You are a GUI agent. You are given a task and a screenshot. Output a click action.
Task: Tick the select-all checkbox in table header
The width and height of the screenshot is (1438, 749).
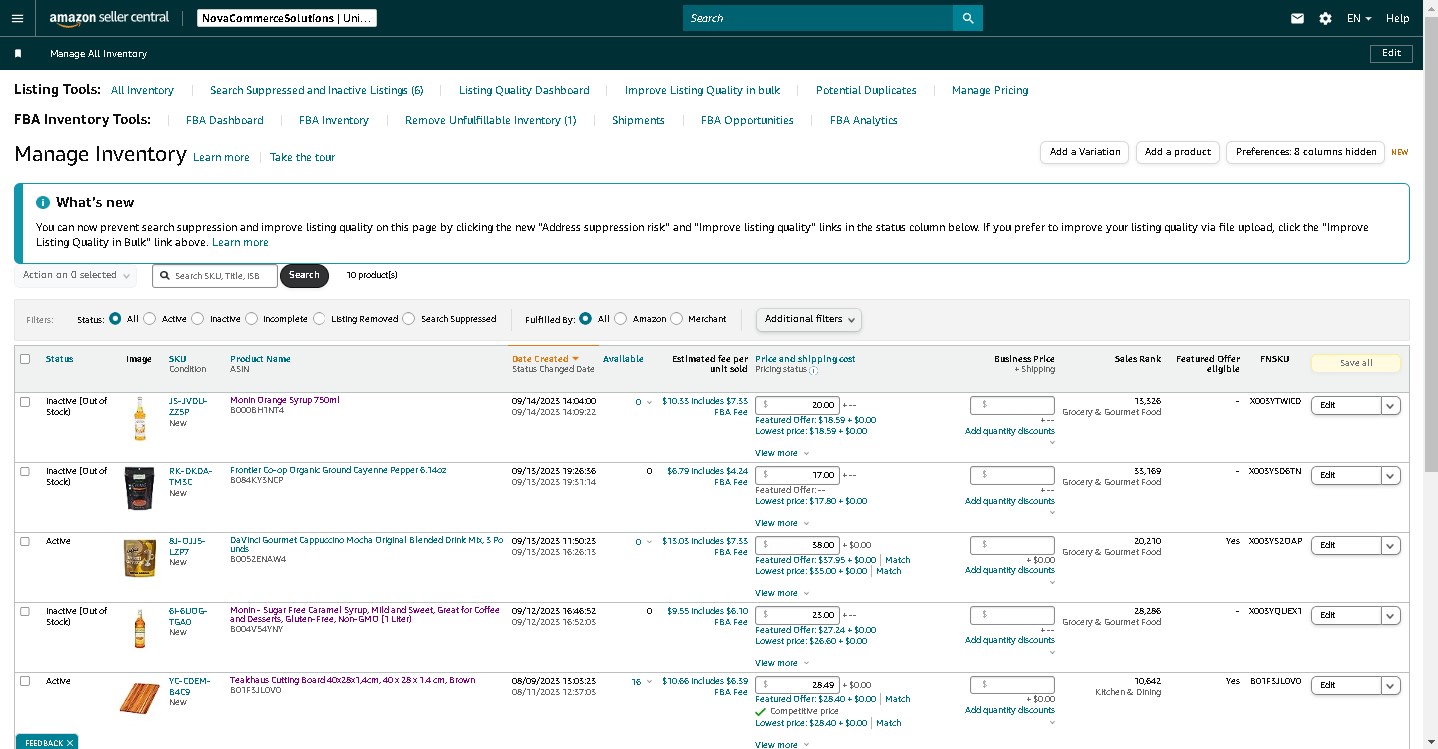(25, 359)
